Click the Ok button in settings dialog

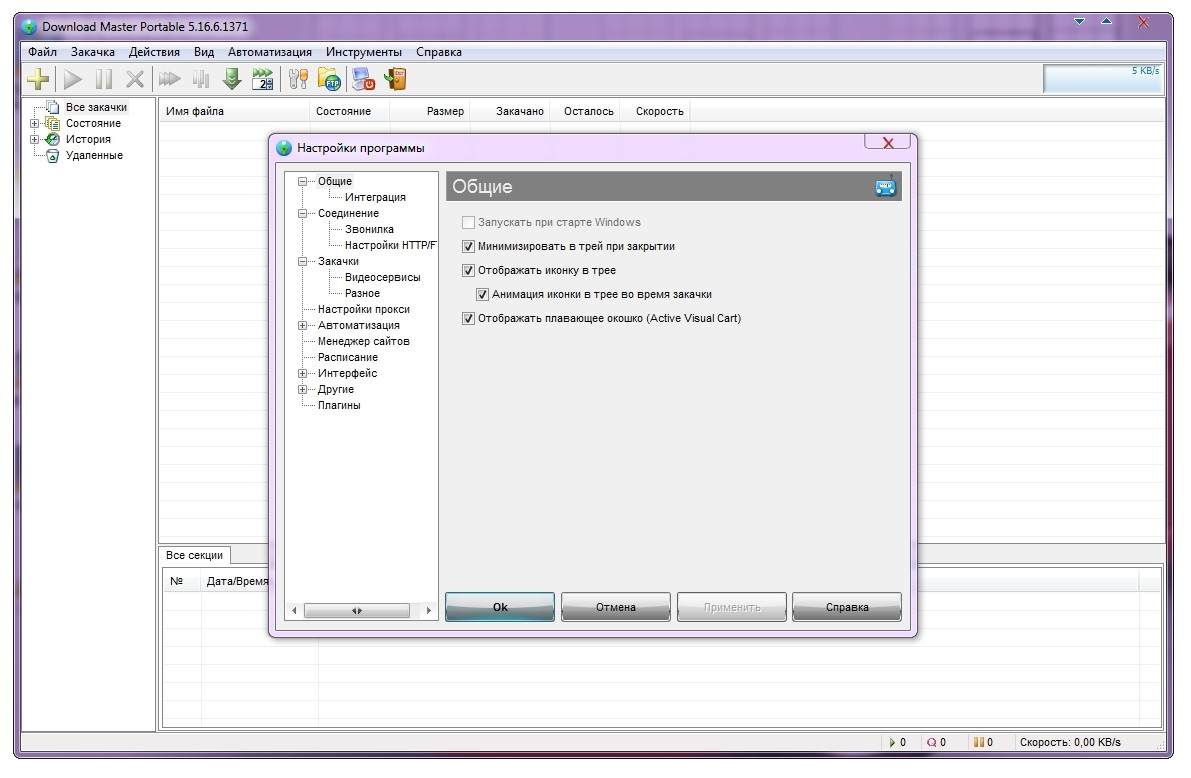click(500, 607)
